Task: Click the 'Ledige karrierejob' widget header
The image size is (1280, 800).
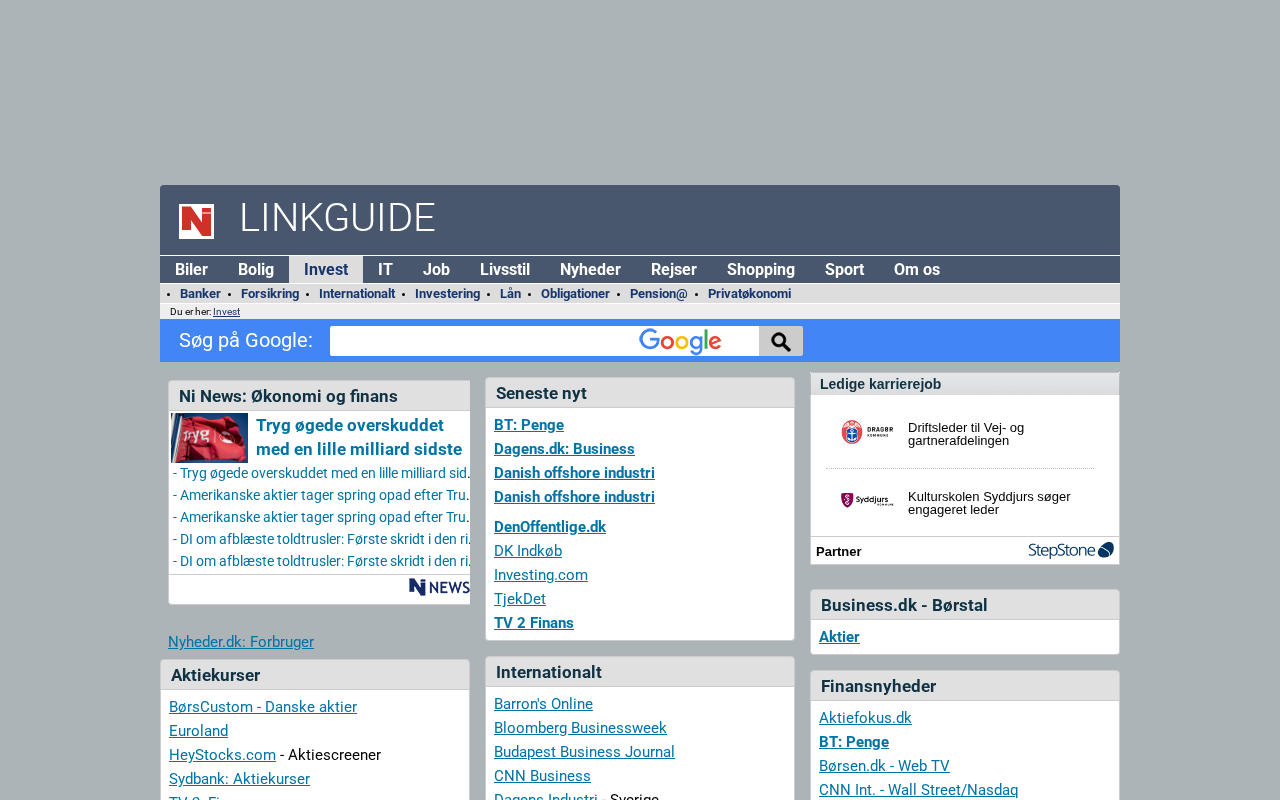Action: tap(965, 384)
